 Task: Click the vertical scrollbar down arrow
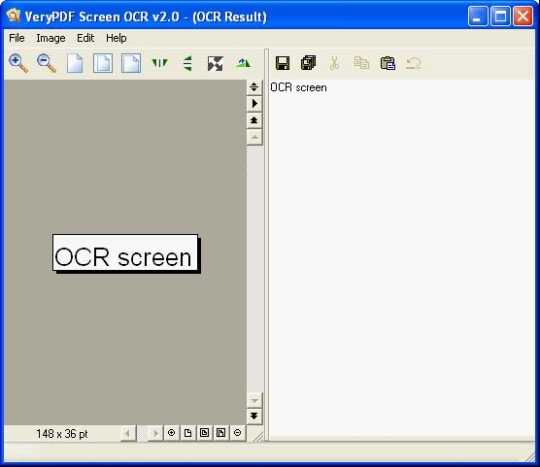pyautogui.click(x=254, y=400)
